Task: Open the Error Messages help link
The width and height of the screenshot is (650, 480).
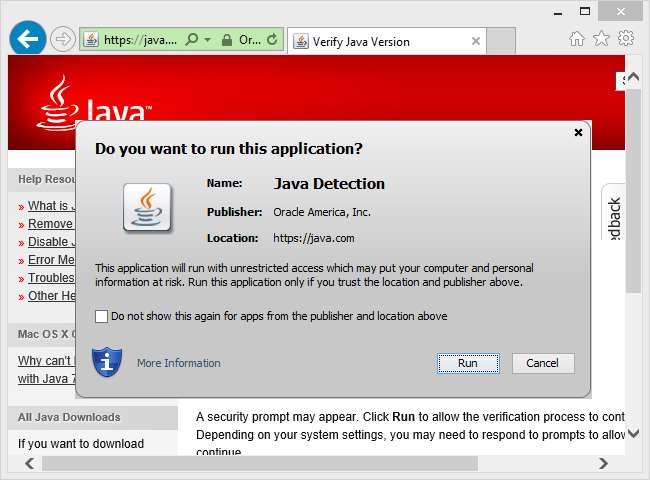Action: coord(51,260)
